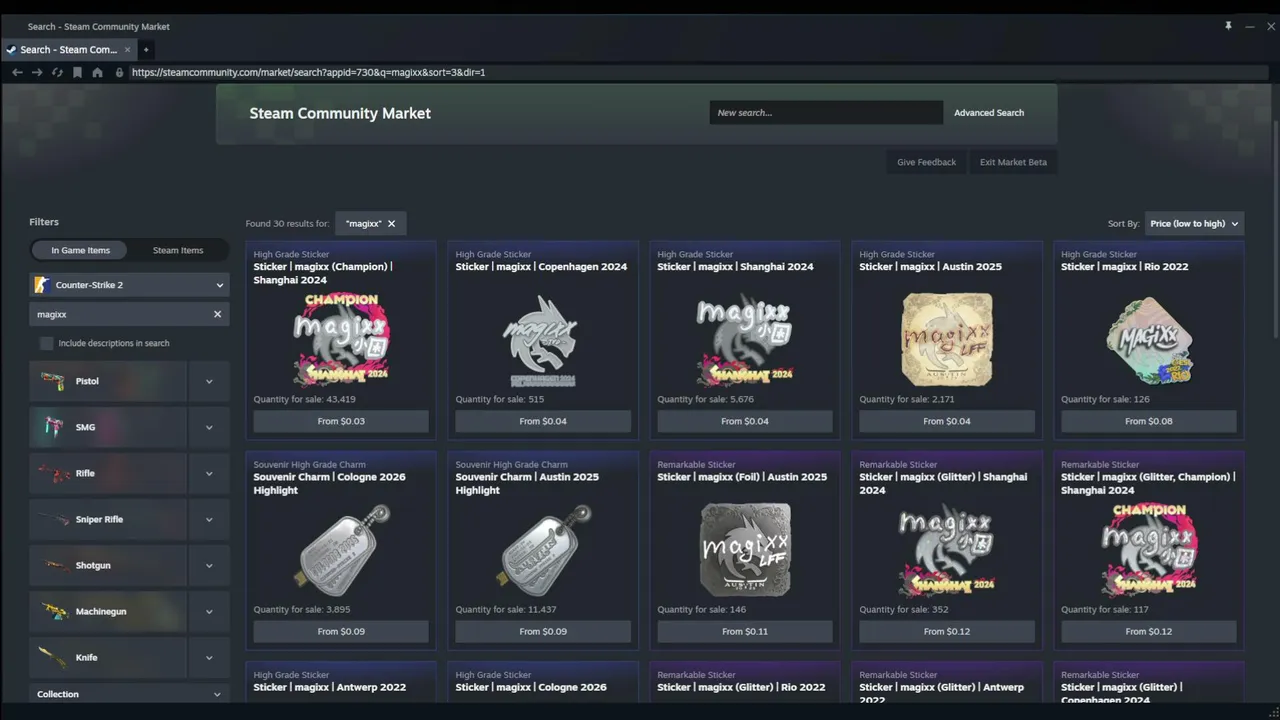
Task: View site security lock icon
Action: (119, 72)
